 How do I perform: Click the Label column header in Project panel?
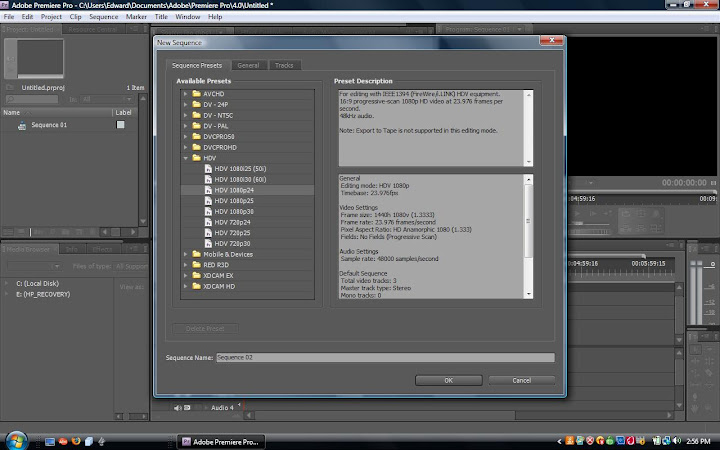[x=124, y=112]
